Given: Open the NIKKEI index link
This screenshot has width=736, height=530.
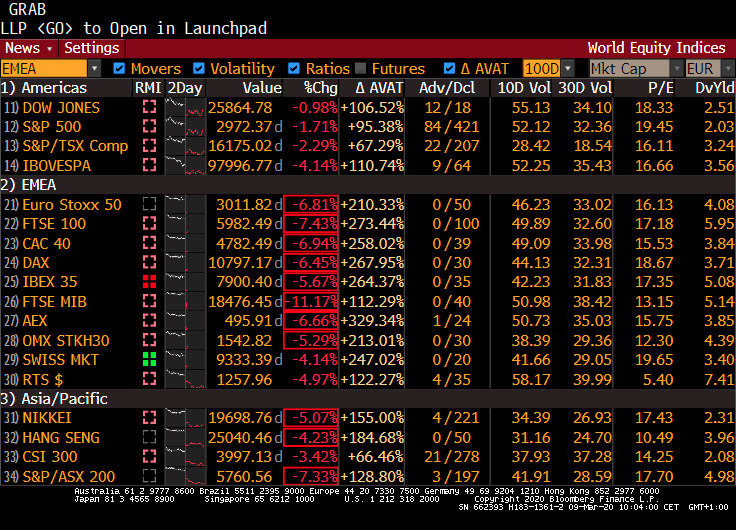Looking at the screenshot, I should tap(47, 417).
